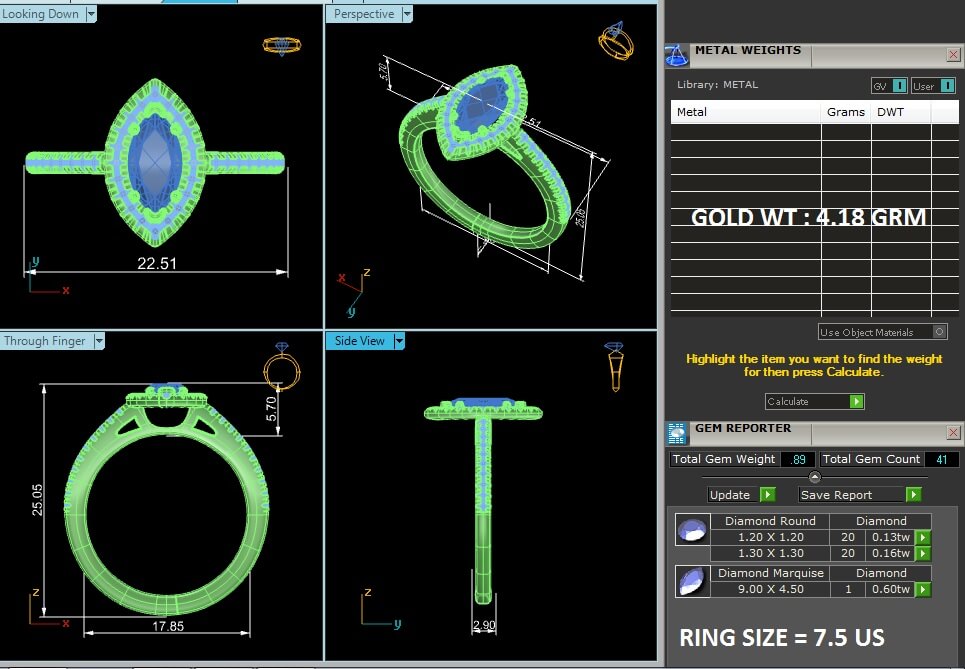Click green arrow beside 0.16tw row
Screen dimensions: 965x669
click(923, 553)
